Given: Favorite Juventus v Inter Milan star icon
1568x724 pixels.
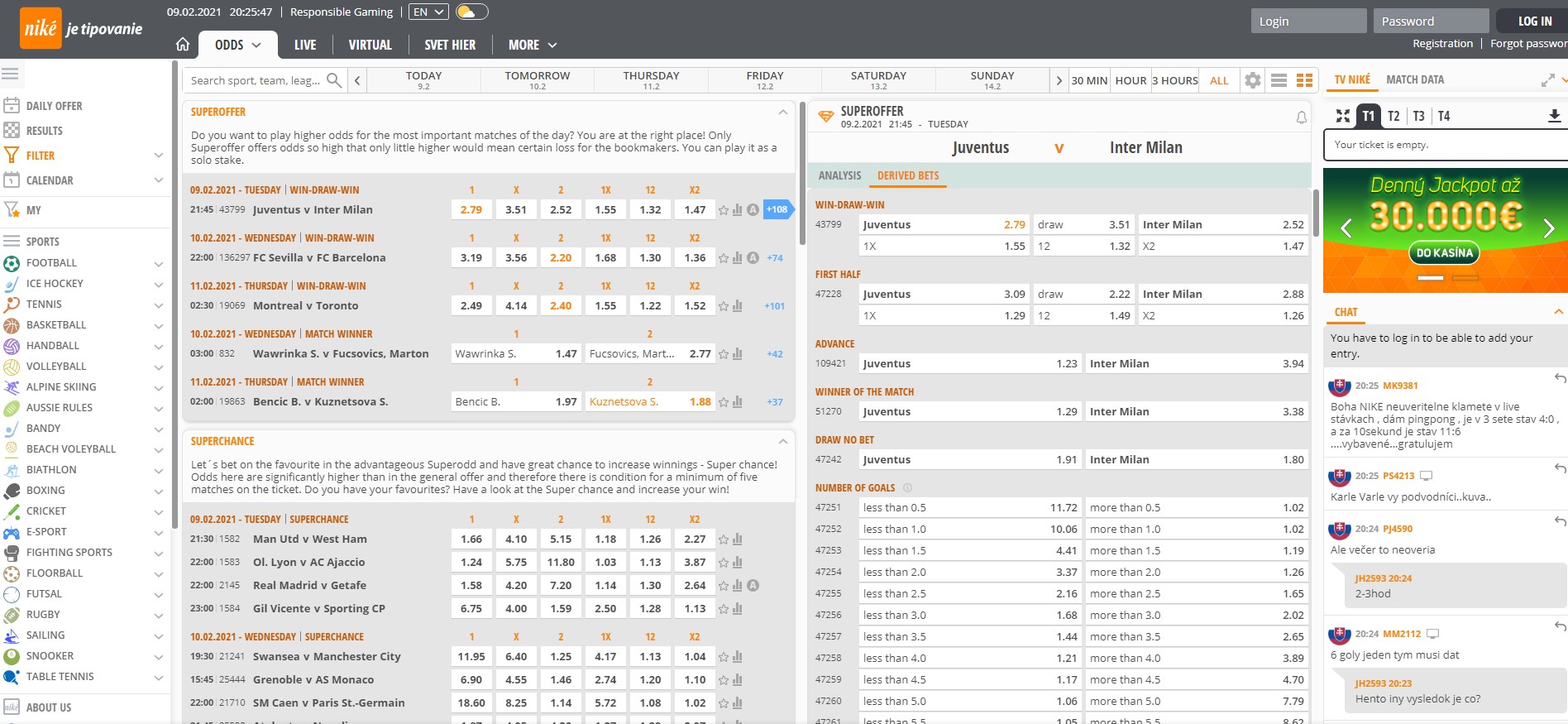Looking at the screenshot, I should pos(724,210).
